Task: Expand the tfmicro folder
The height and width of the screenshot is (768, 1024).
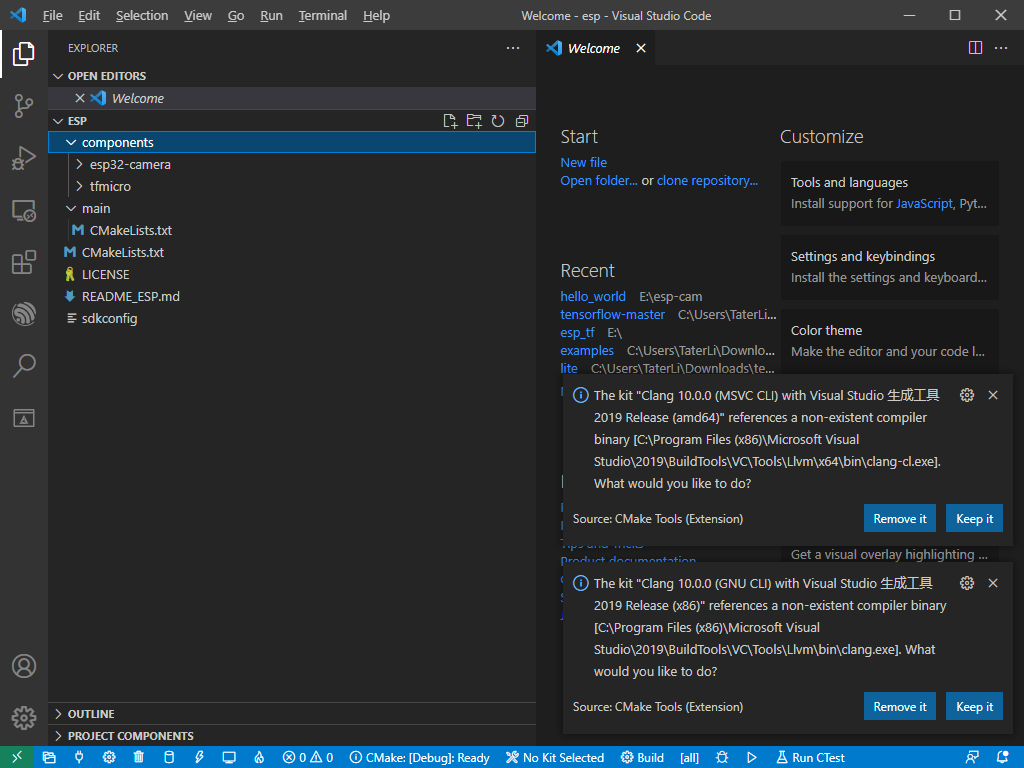Action: point(80,186)
